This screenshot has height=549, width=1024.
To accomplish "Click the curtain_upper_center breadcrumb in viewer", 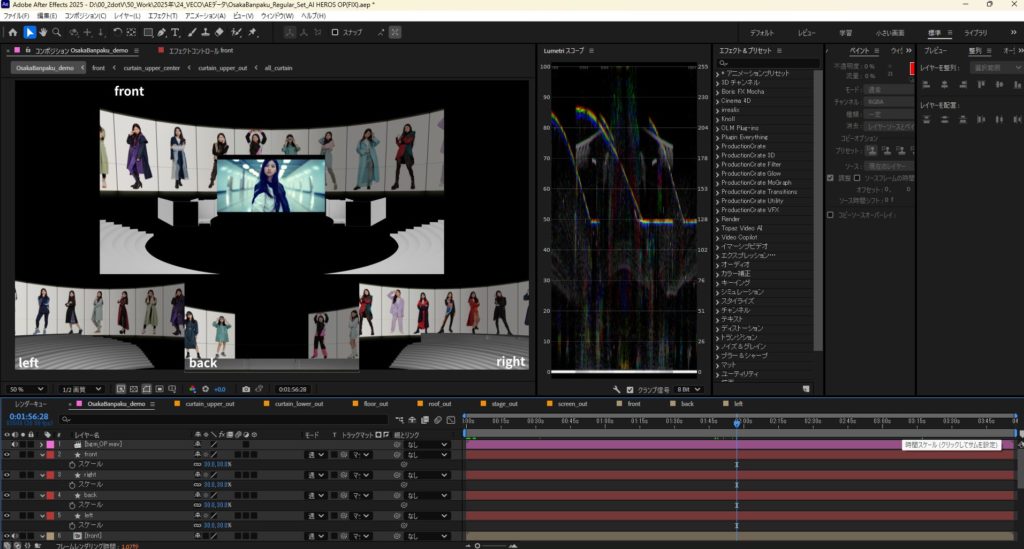I will click(x=151, y=68).
